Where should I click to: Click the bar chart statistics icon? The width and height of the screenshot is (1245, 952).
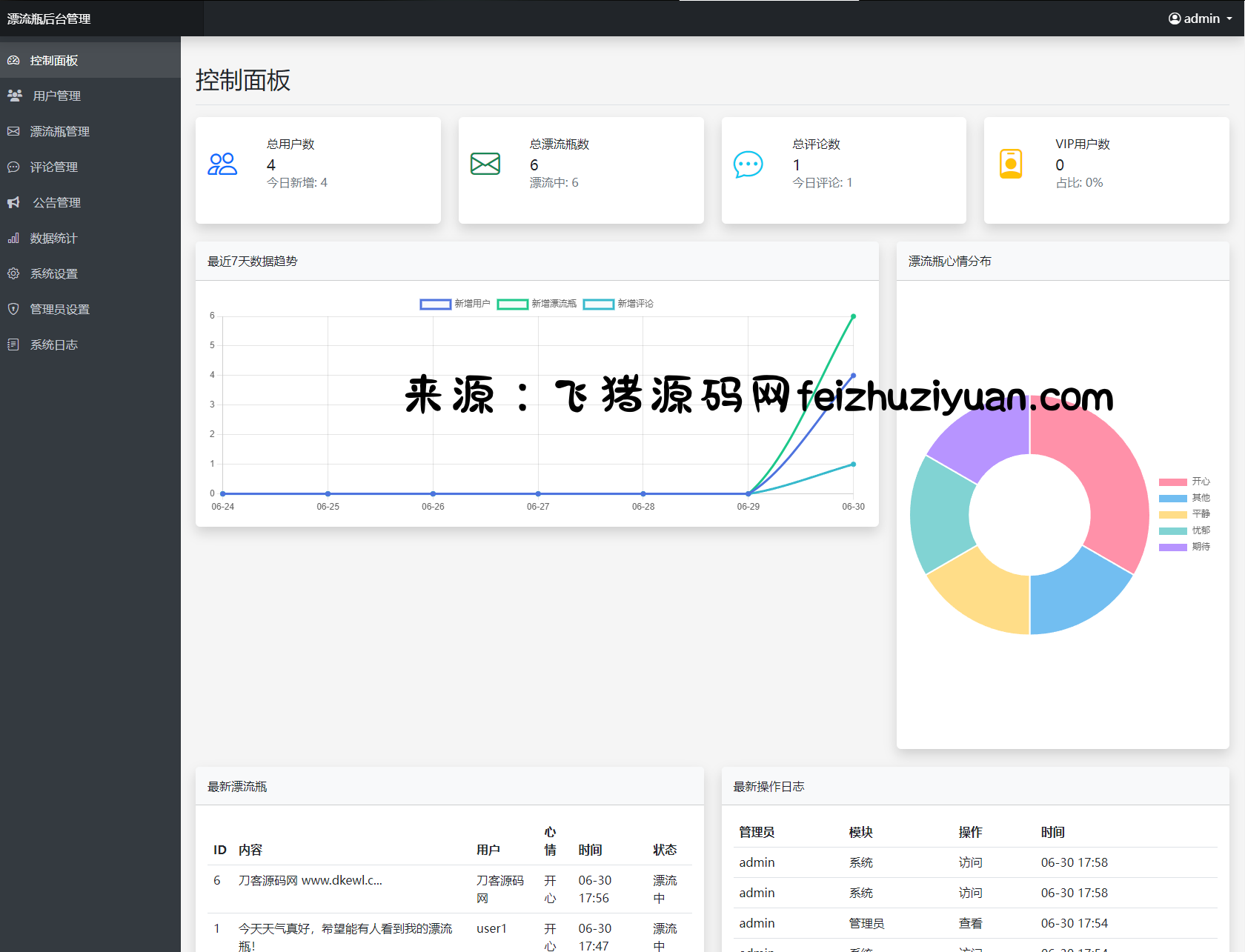[13, 238]
